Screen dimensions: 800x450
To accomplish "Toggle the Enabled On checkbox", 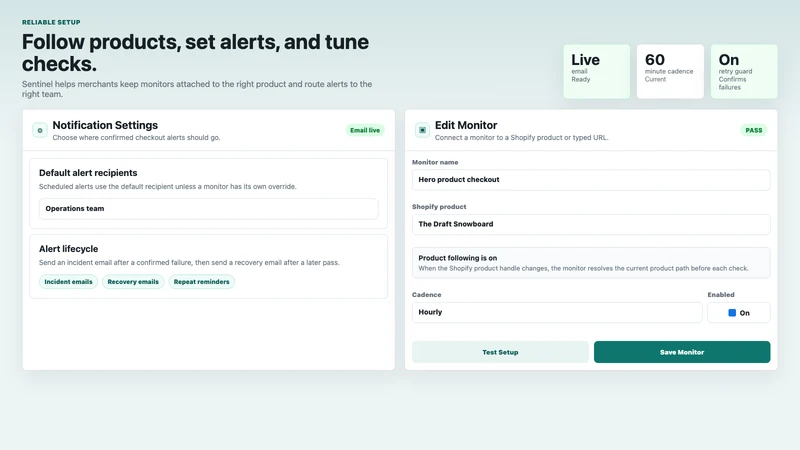I will click(x=732, y=313).
